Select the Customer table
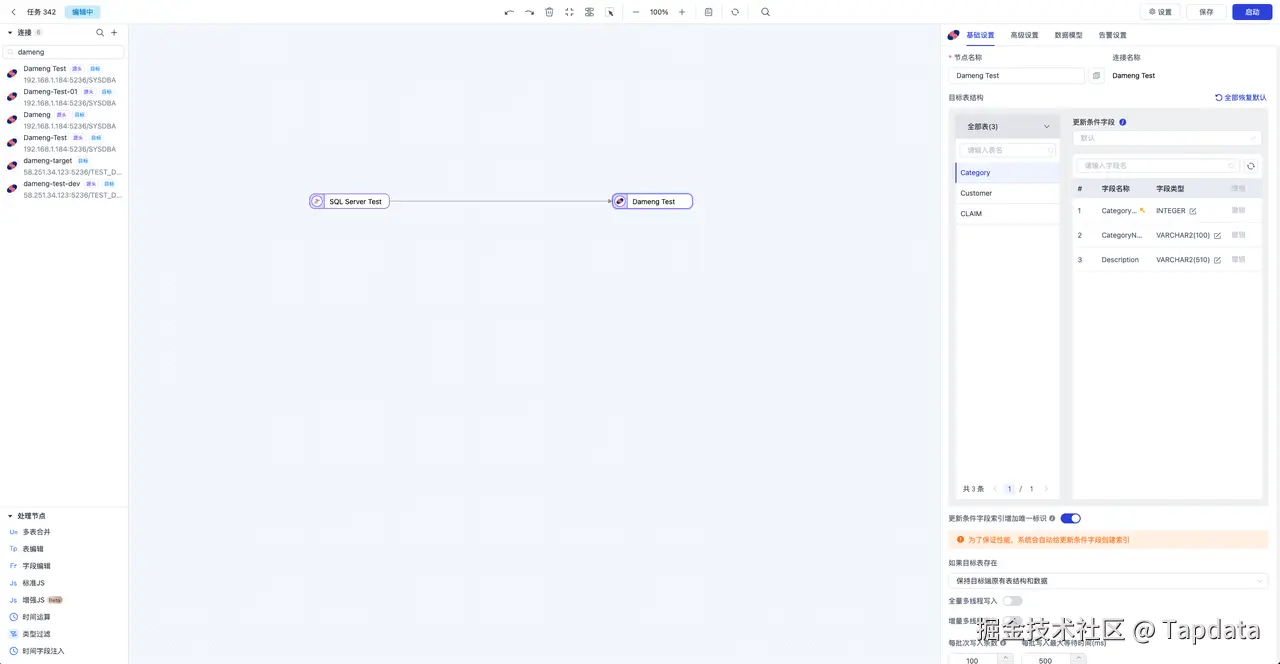The height and width of the screenshot is (664, 1280). click(x=1007, y=193)
